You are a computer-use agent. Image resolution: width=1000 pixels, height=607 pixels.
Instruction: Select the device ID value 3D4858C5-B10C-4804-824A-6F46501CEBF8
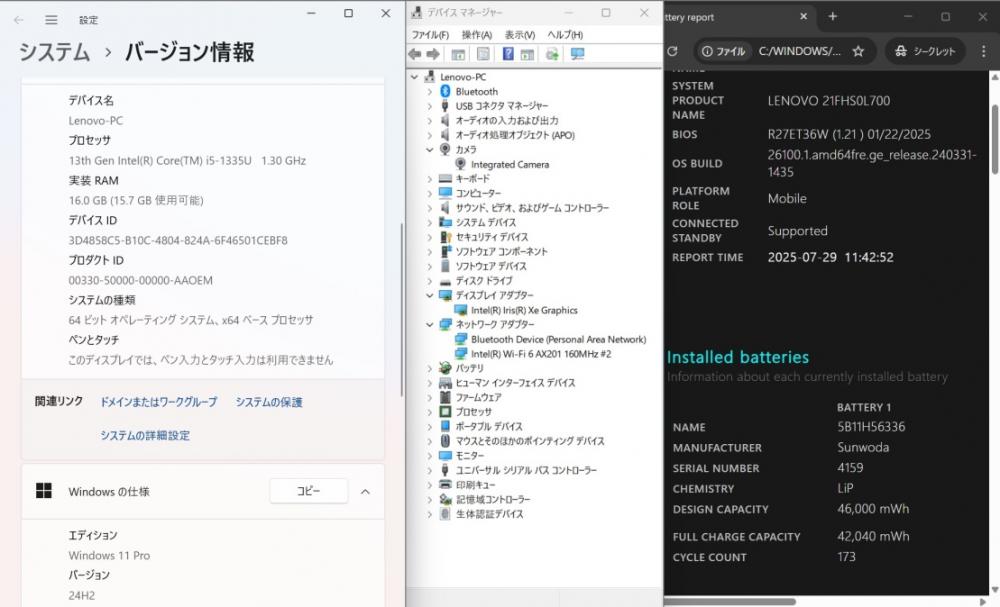point(178,240)
